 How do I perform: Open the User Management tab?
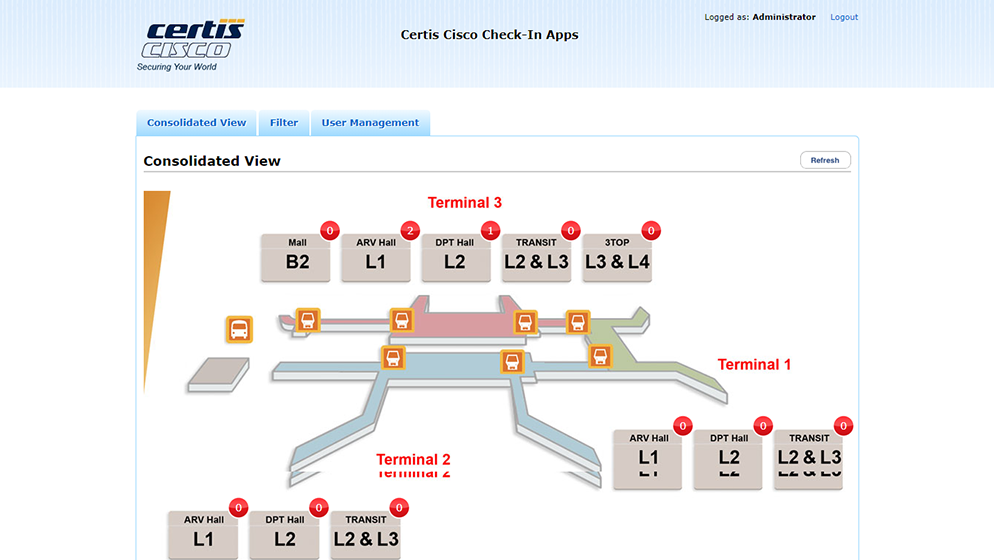pyautogui.click(x=370, y=123)
